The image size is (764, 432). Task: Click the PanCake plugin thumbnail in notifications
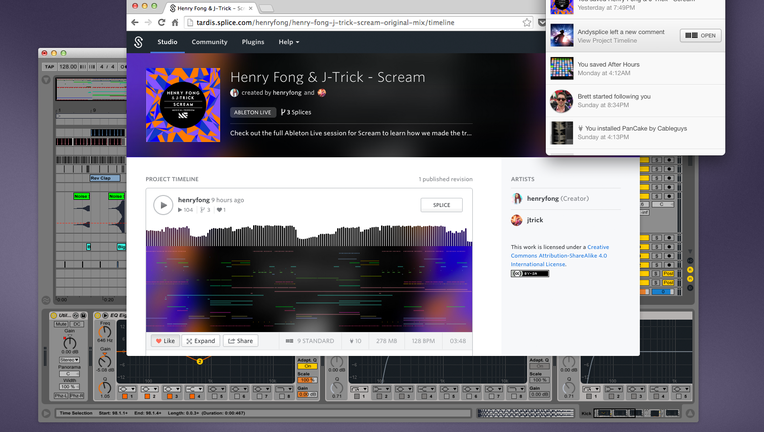point(562,133)
